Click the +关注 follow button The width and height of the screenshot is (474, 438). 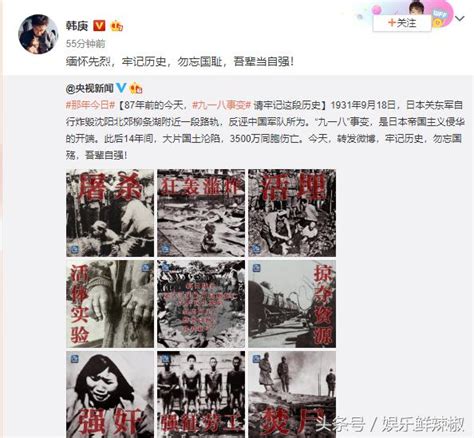(x=402, y=23)
